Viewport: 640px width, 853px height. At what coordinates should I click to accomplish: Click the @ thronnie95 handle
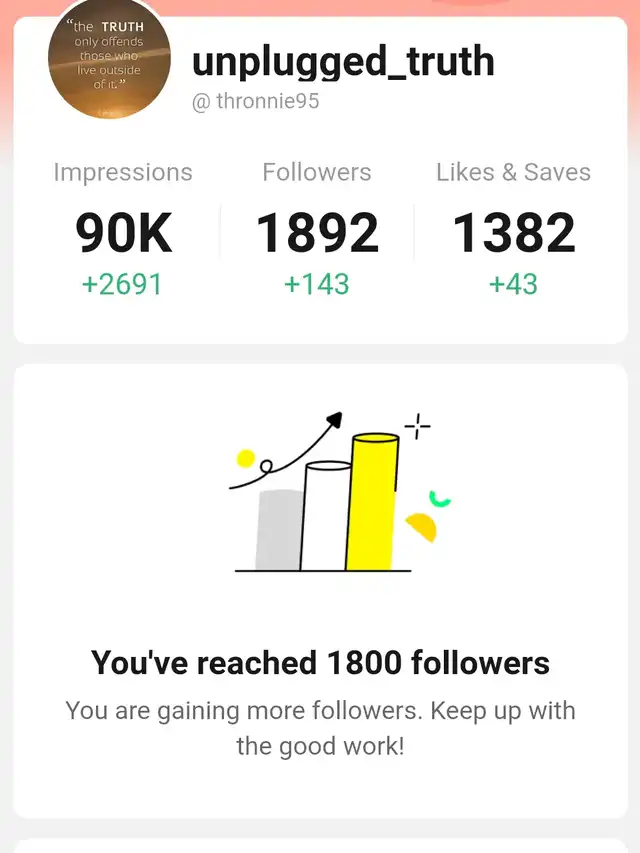(x=255, y=101)
